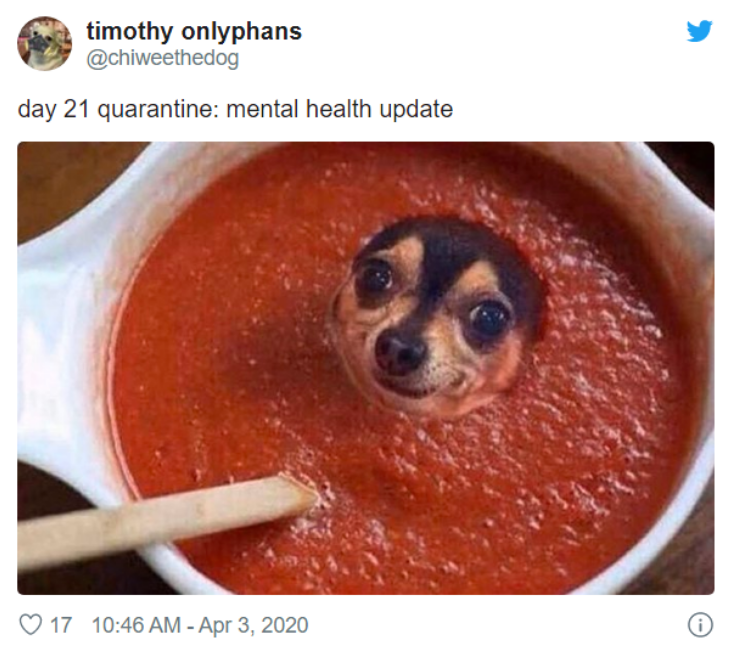Select the tweet text about day 21 quarantine

pyautogui.click(x=235, y=110)
